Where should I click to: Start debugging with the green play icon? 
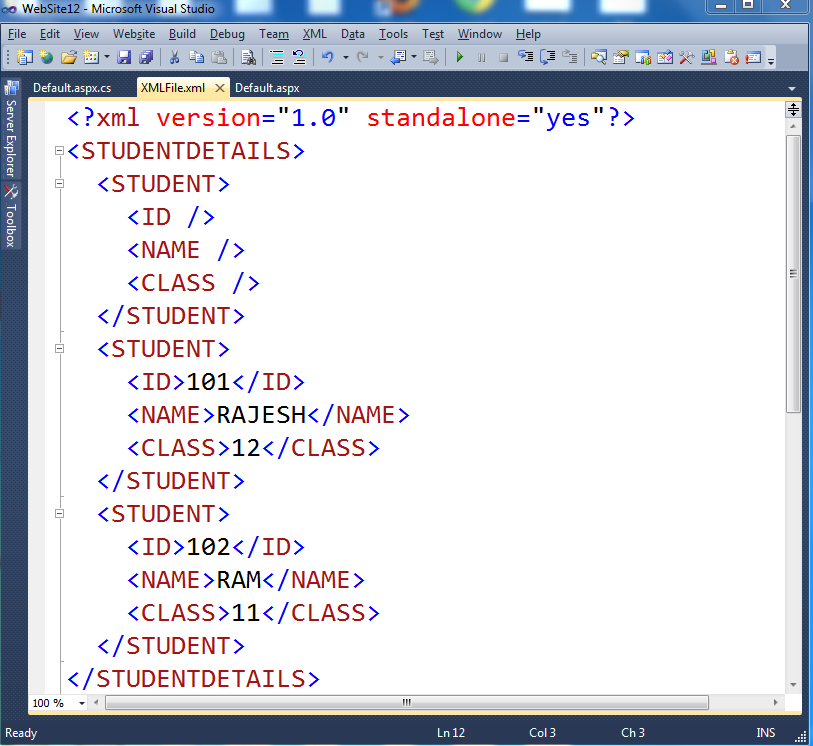pyautogui.click(x=461, y=57)
